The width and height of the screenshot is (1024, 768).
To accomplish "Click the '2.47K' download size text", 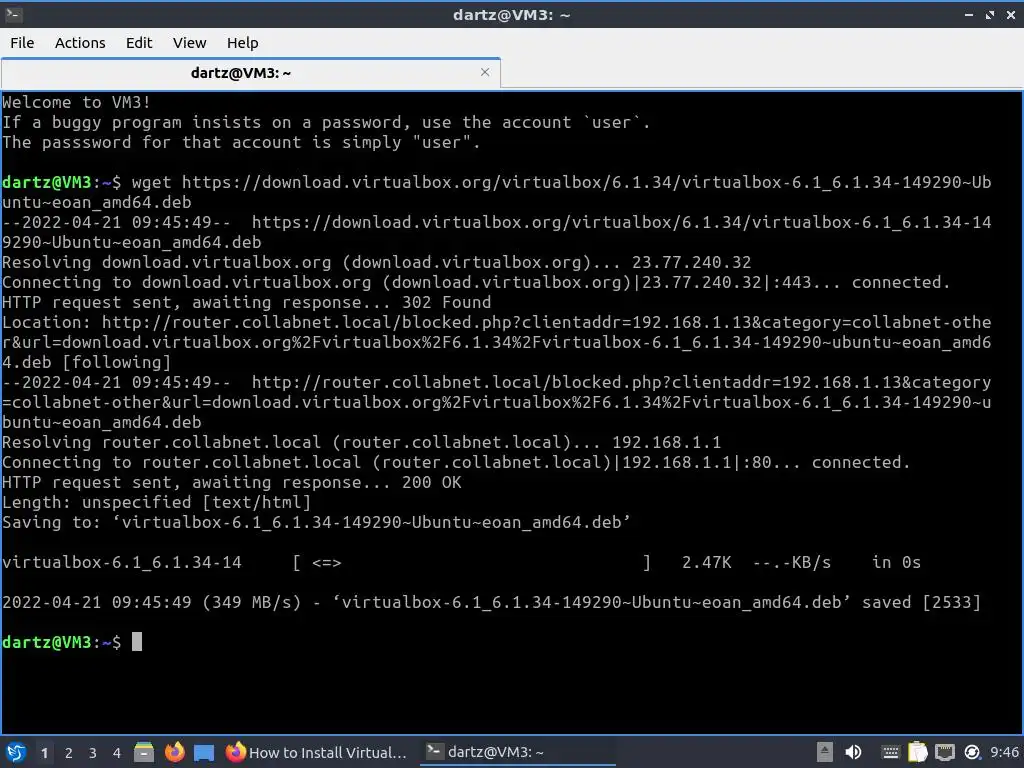I will point(707,562).
